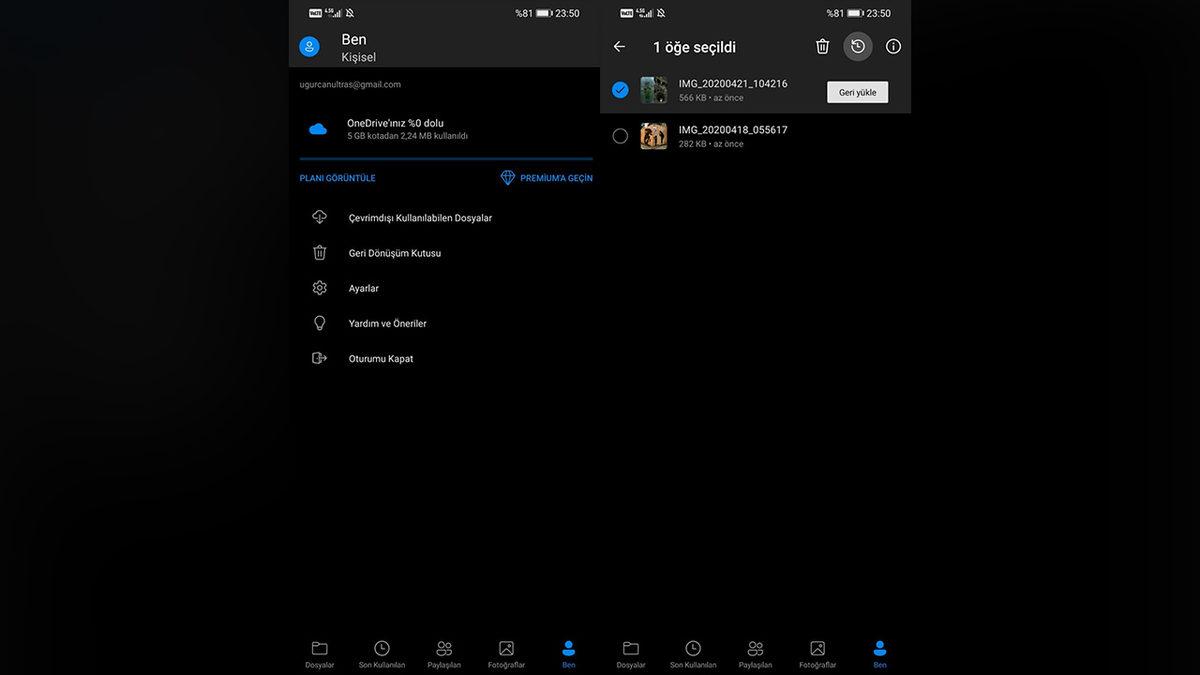This screenshot has height=675, width=1200.
Task: Sign out via Oturumu Kapat
Action: click(380, 359)
